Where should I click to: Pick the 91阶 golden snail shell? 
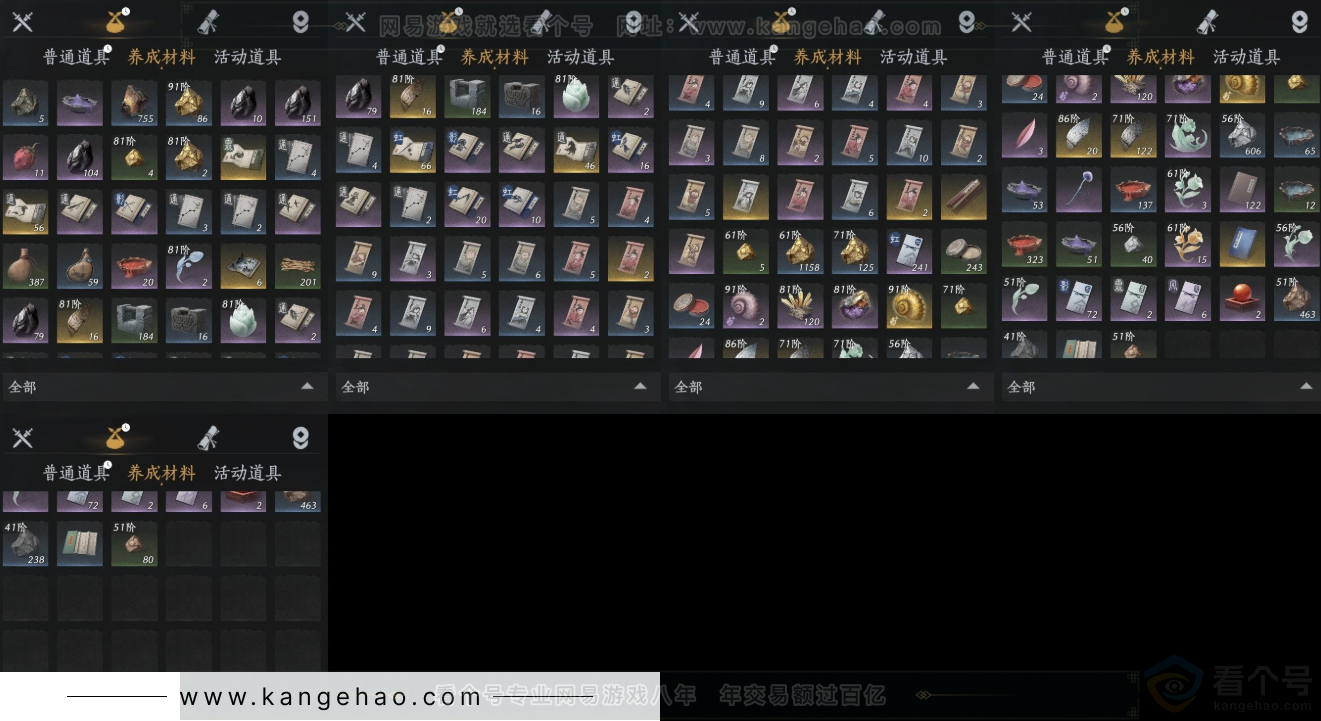point(909,305)
